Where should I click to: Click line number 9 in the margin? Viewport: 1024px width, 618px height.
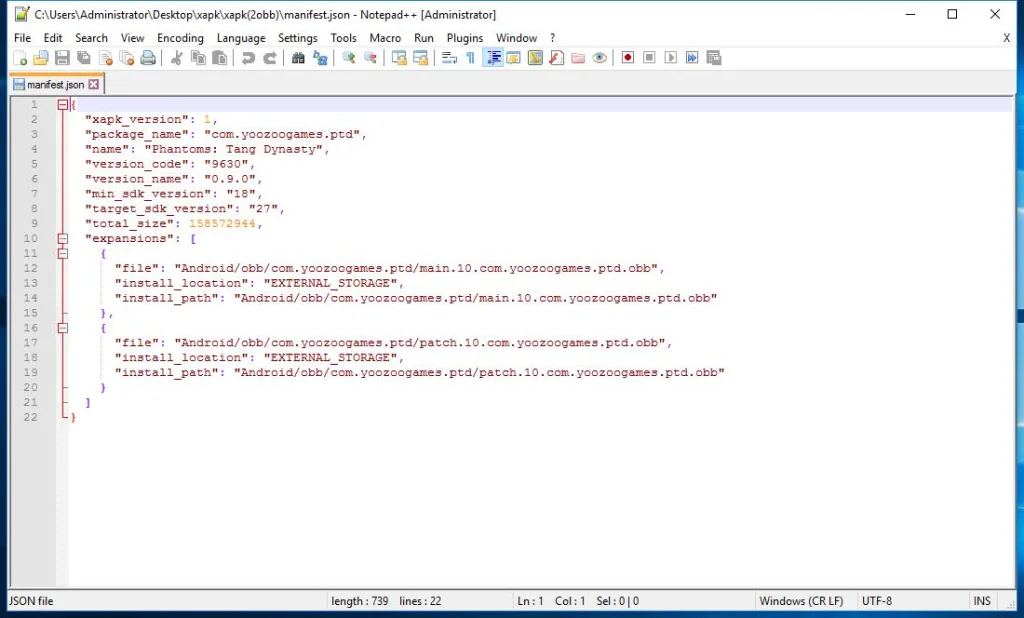click(34, 223)
